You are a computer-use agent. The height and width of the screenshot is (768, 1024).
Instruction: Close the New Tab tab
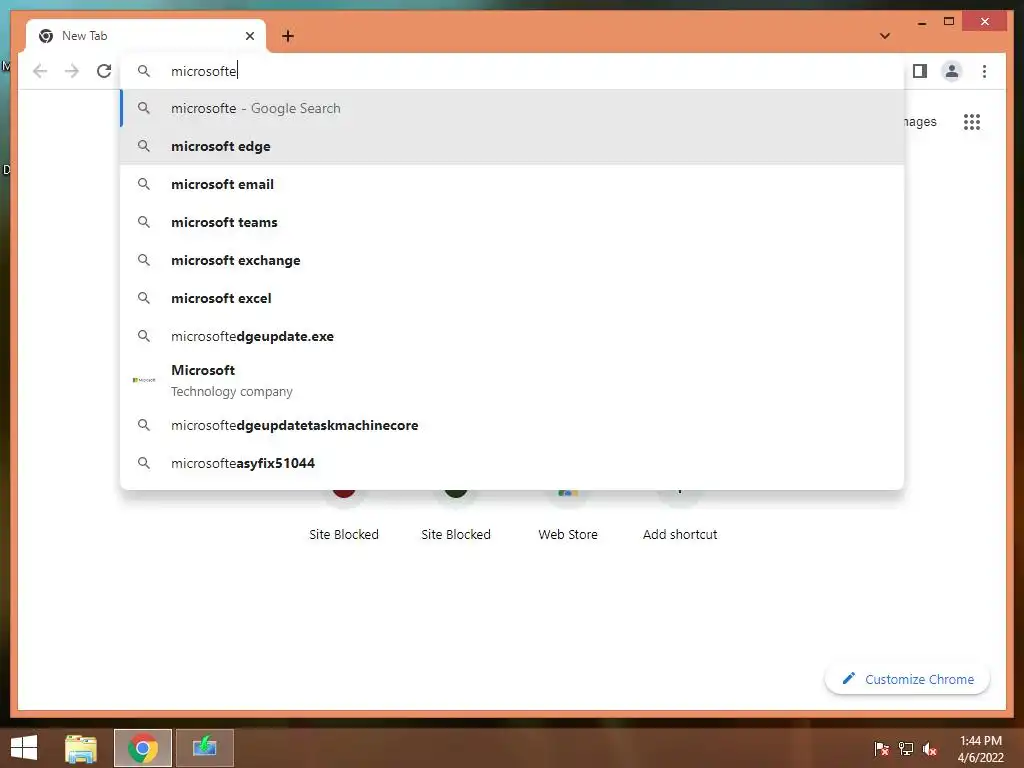click(x=249, y=36)
